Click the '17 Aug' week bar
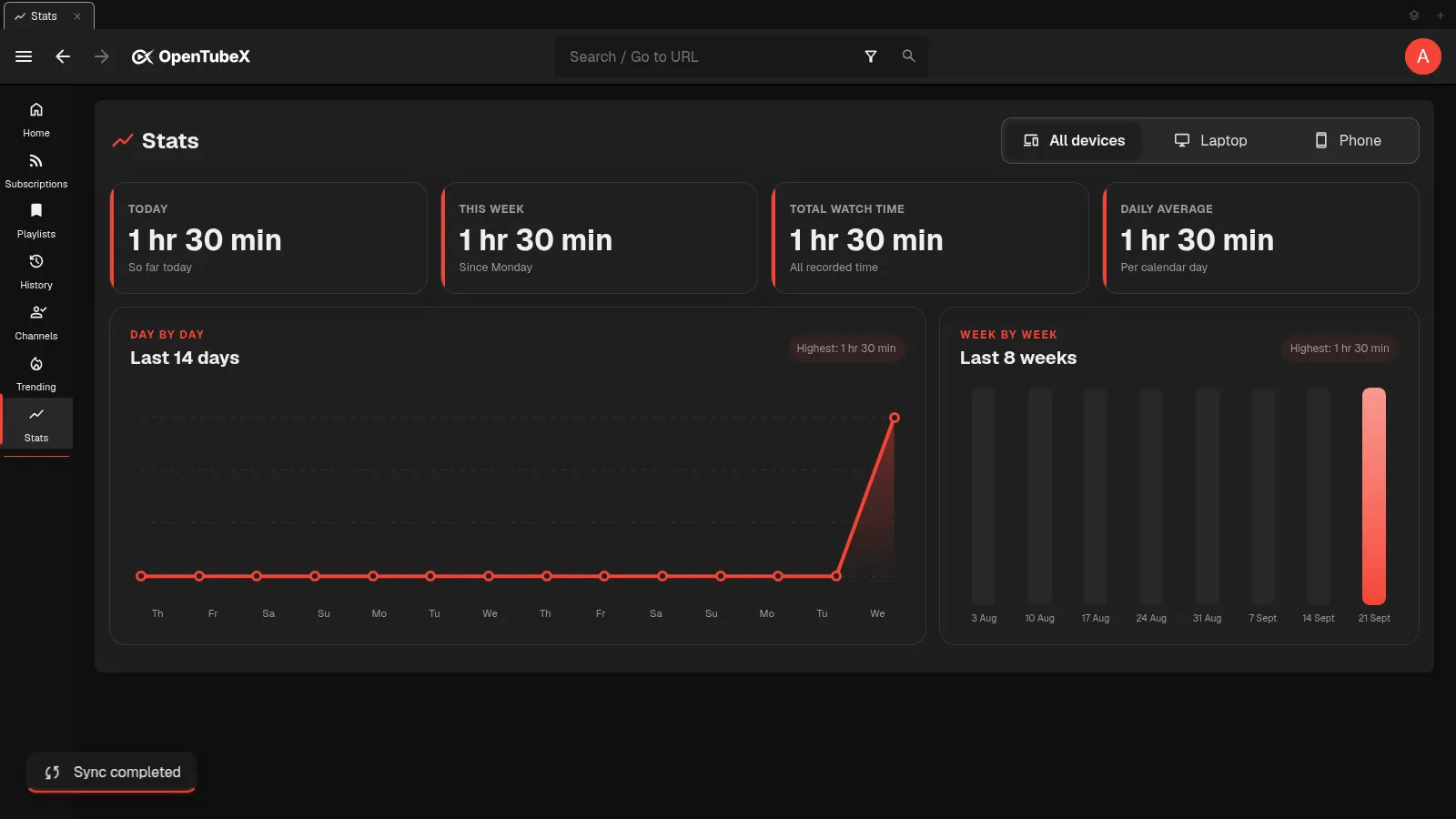This screenshot has width=1456, height=819. (x=1095, y=496)
